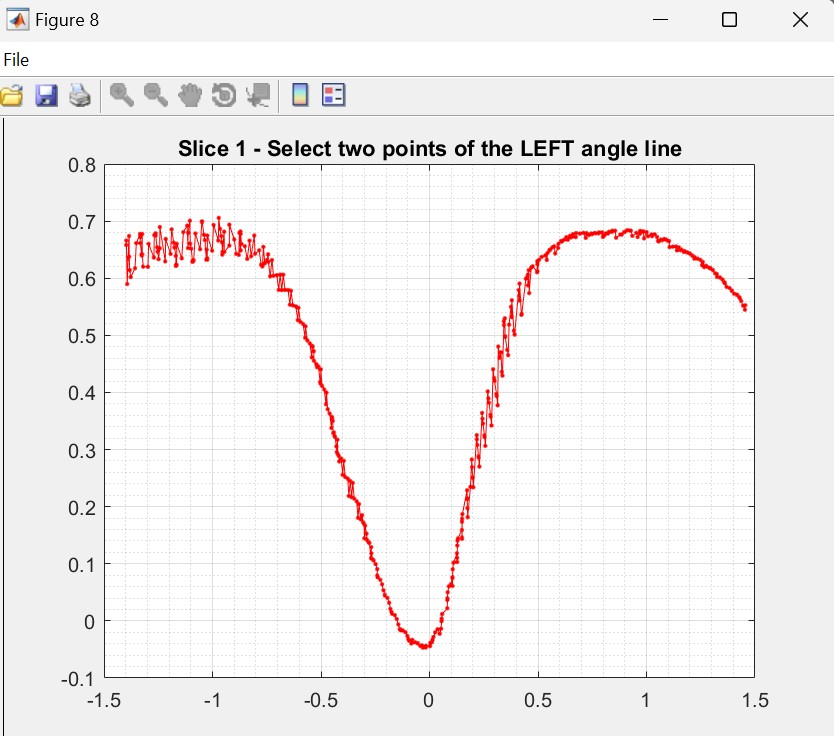Image resolution: width=834 pixels, height=736 pixels.
Task: Click the y-axis tick label 0.8
Action: coord(81,165)
